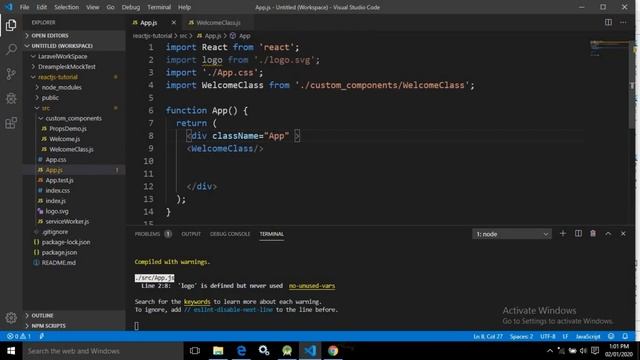Open the Source Control view
640x360 pixels.
click(x=11, y=74)
